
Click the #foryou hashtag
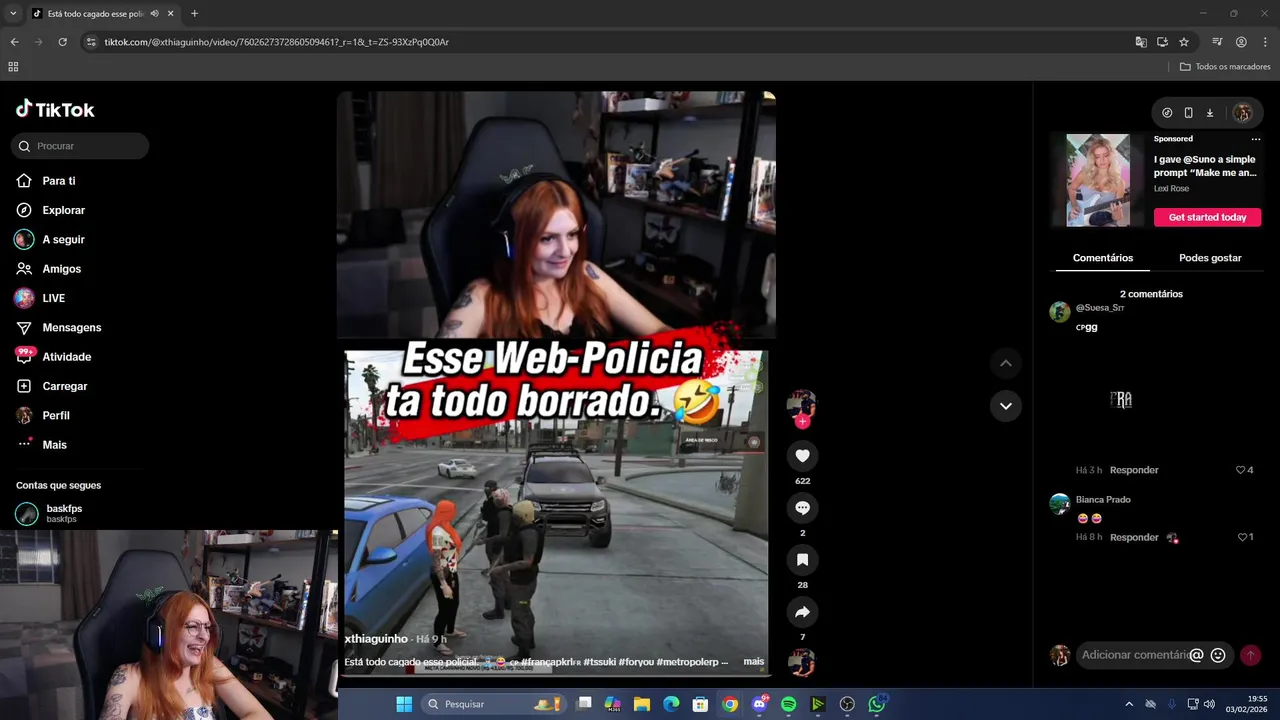coord(636,662)
